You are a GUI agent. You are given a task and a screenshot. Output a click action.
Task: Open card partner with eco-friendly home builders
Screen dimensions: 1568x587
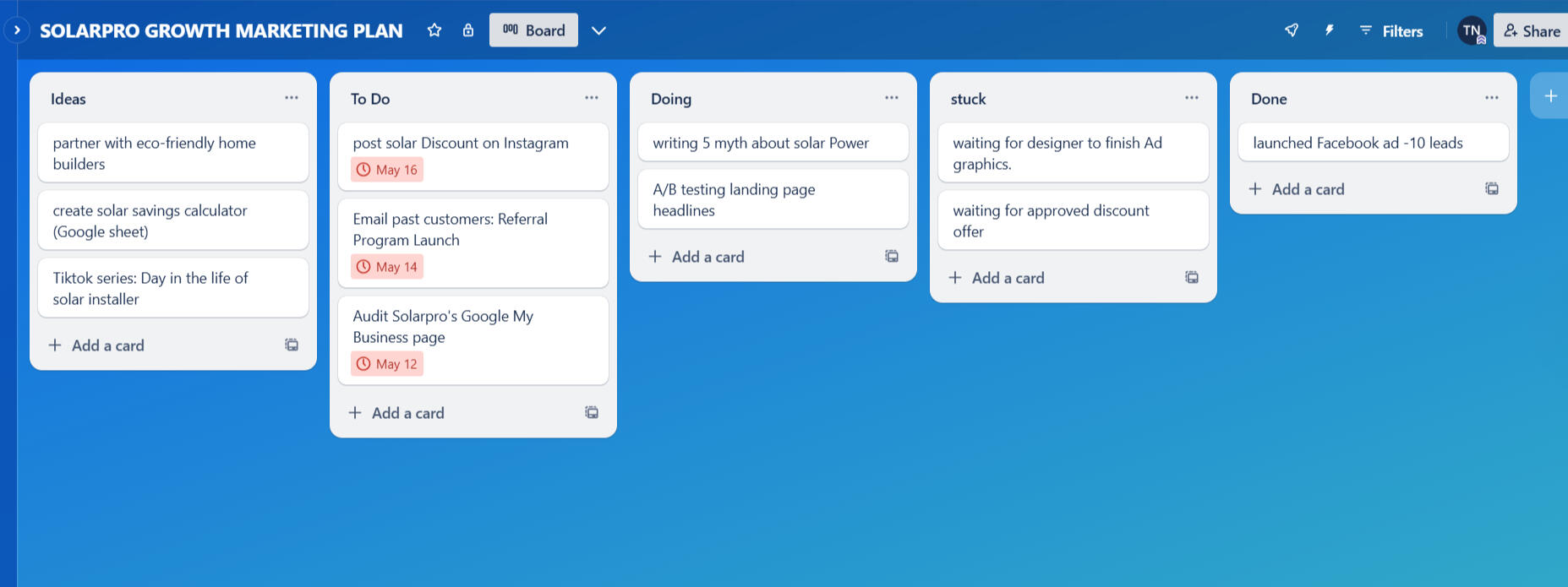click(173, 153)
